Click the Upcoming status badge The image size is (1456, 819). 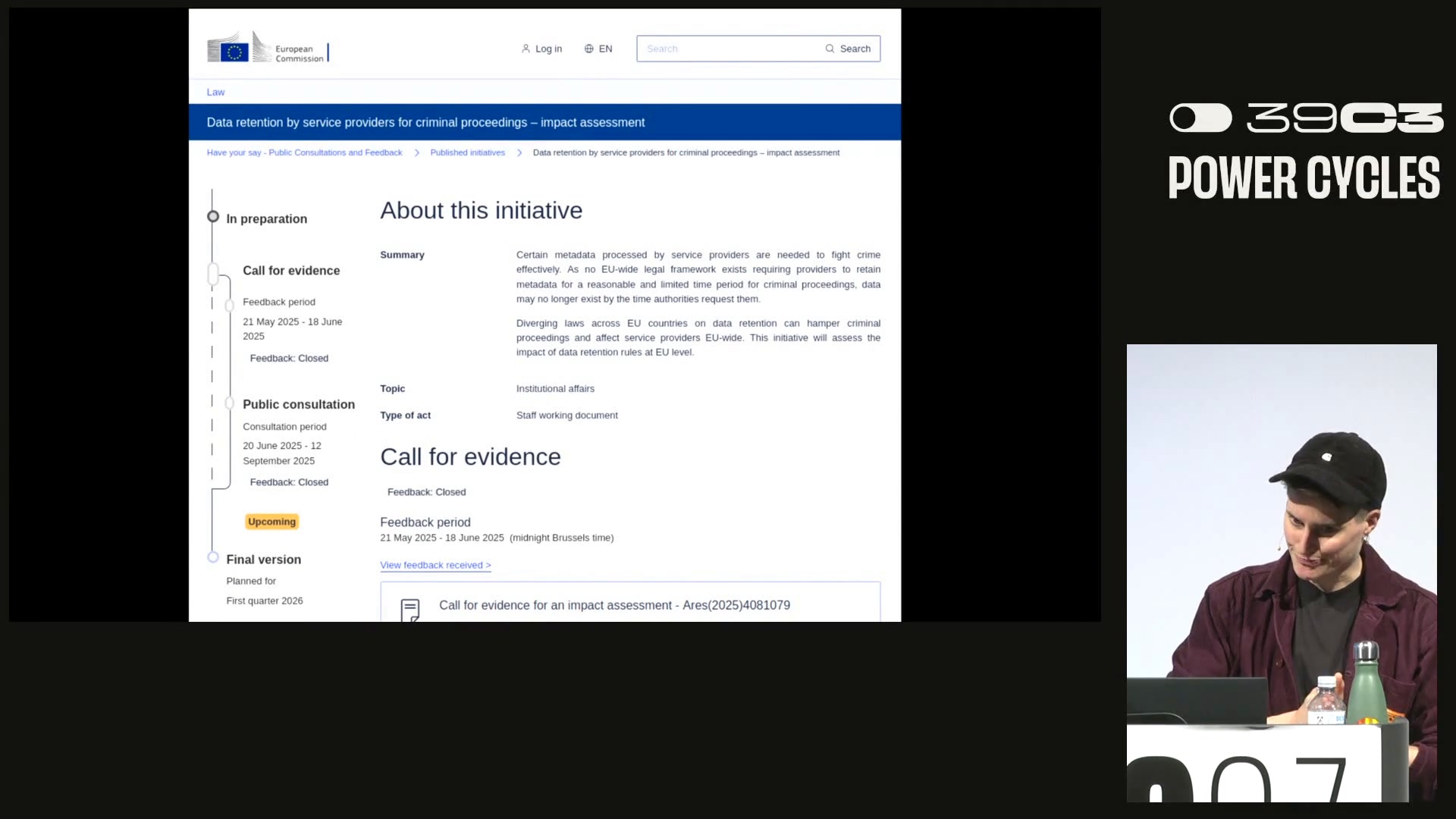coord(271,522)
